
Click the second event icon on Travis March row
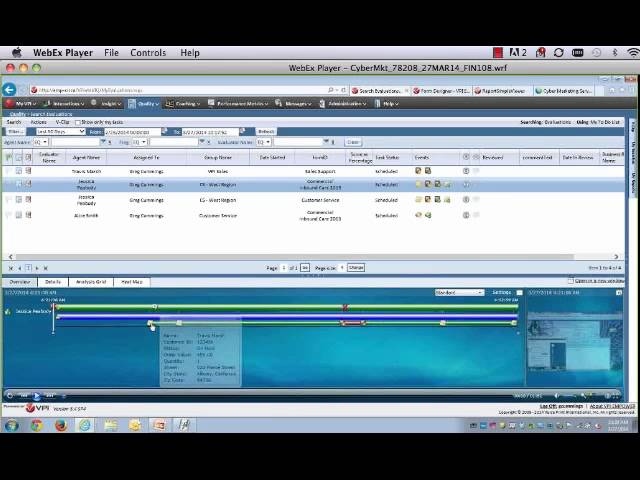click(x=428, y=171)
